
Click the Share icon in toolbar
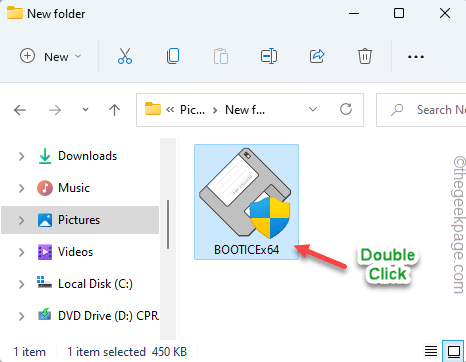click(x=317, y=56)
